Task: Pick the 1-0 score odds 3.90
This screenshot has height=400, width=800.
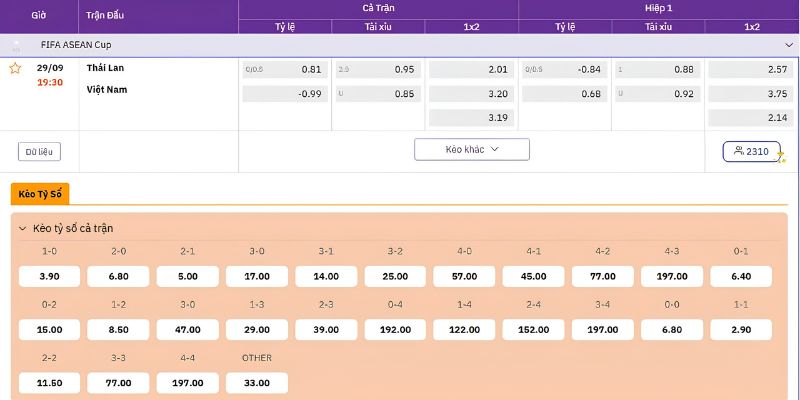Action: [x=49, y=277]
